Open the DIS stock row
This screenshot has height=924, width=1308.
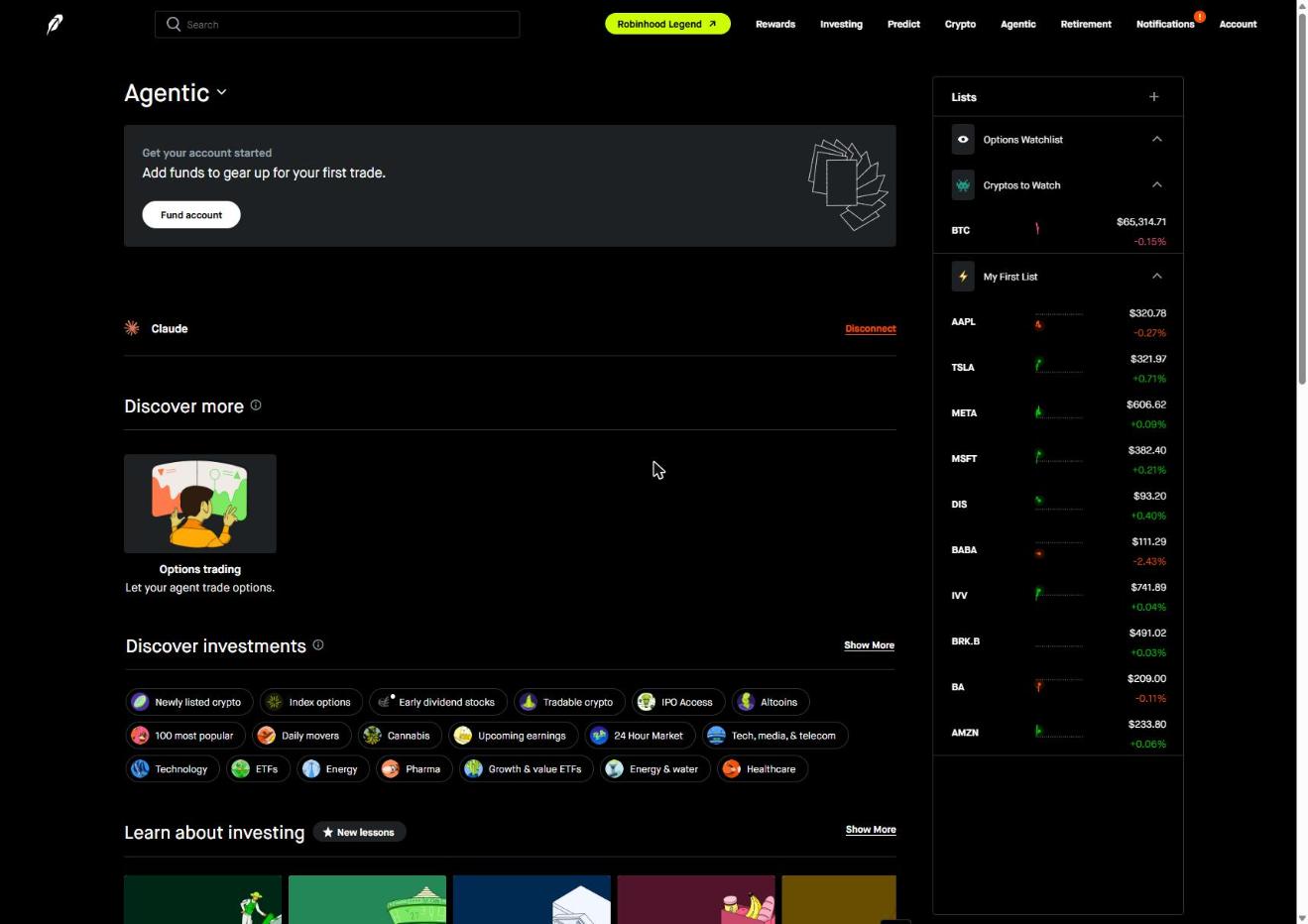pos(1058,505)
